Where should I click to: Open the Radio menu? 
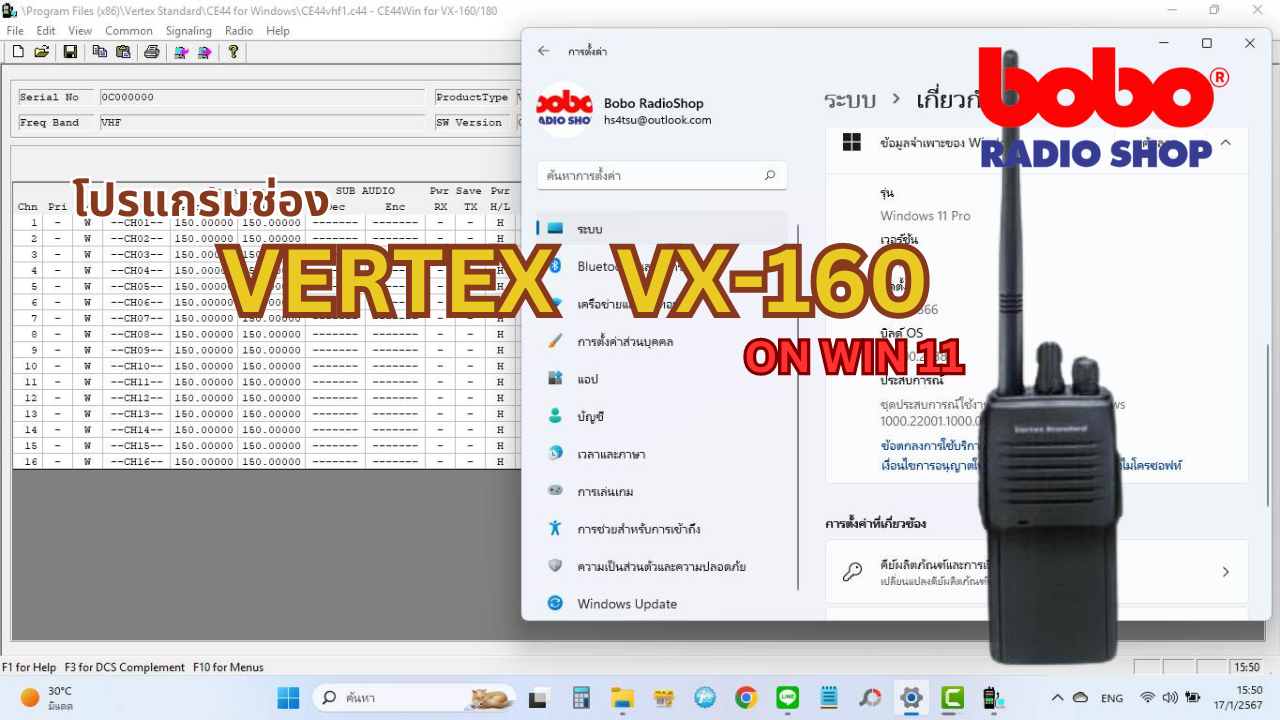coord(239,31)
